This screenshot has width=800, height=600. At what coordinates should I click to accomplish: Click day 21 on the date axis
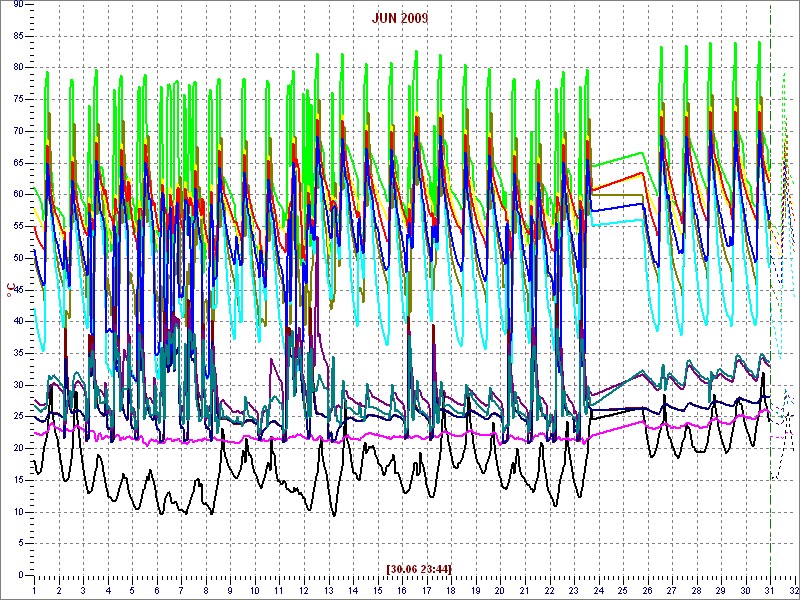(x=525, y=590)
